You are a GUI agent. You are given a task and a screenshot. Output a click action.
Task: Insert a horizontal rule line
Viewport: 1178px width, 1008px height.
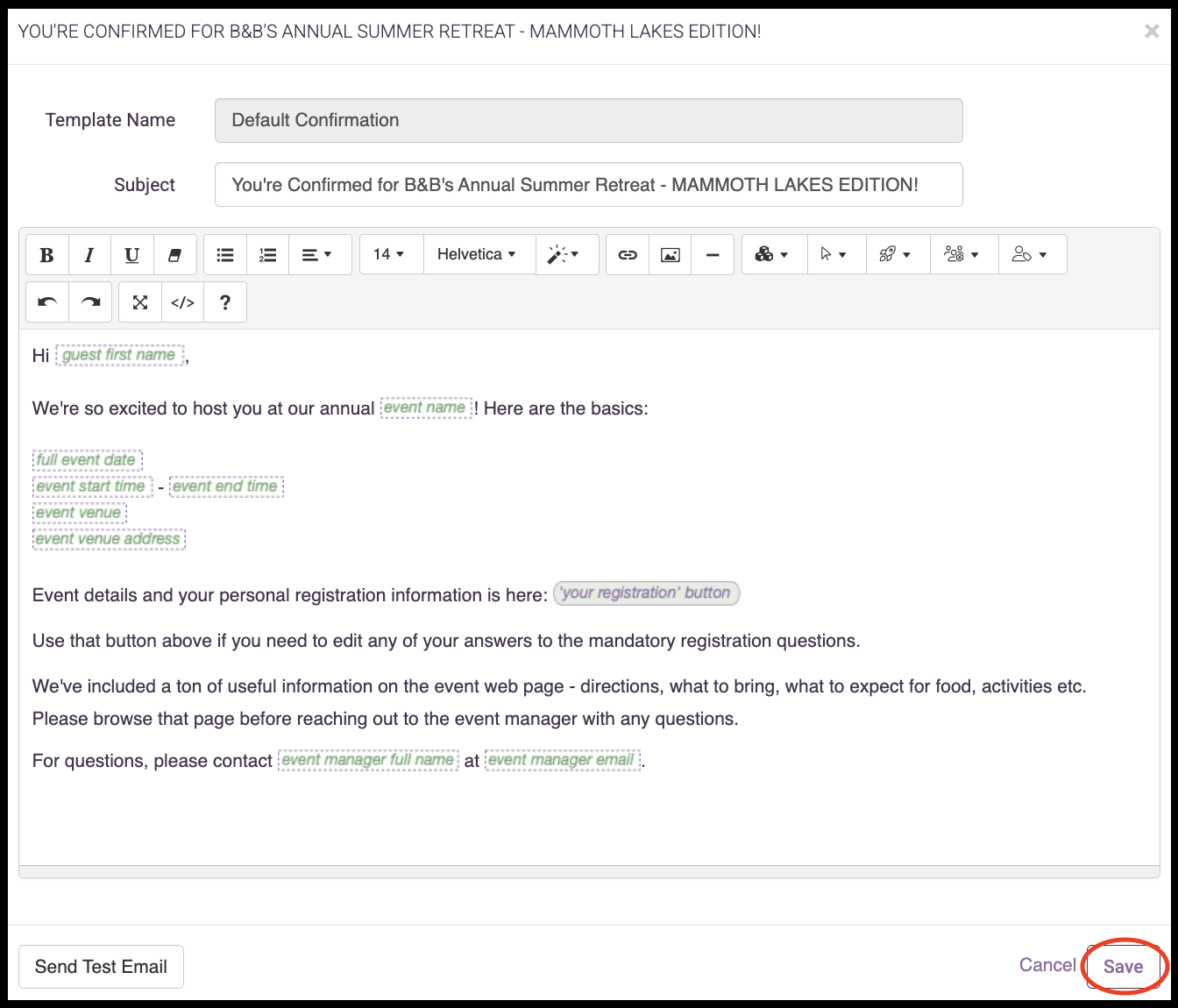pos(713,255)
